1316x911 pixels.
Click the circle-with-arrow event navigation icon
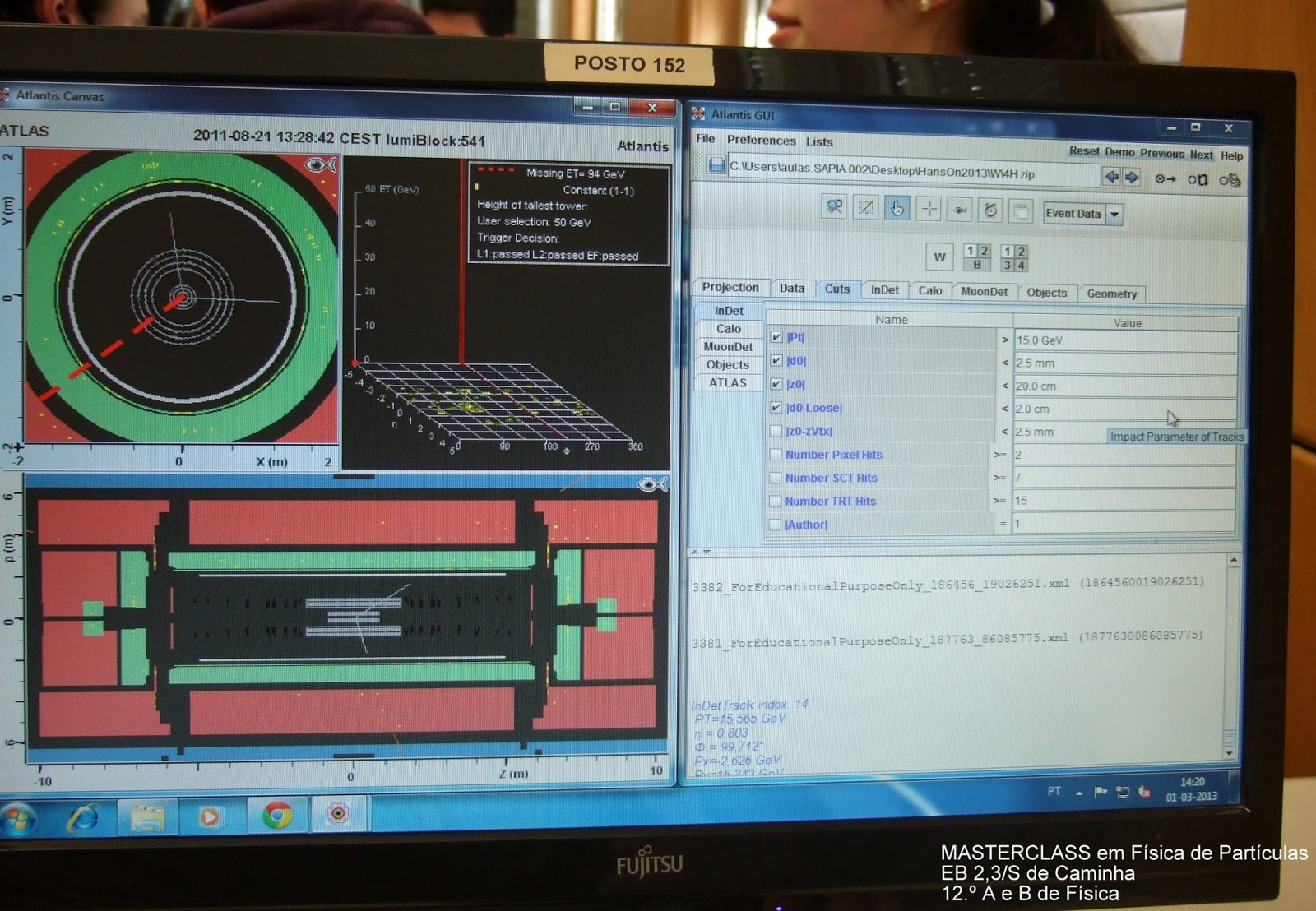click(x=1165, y=178)
